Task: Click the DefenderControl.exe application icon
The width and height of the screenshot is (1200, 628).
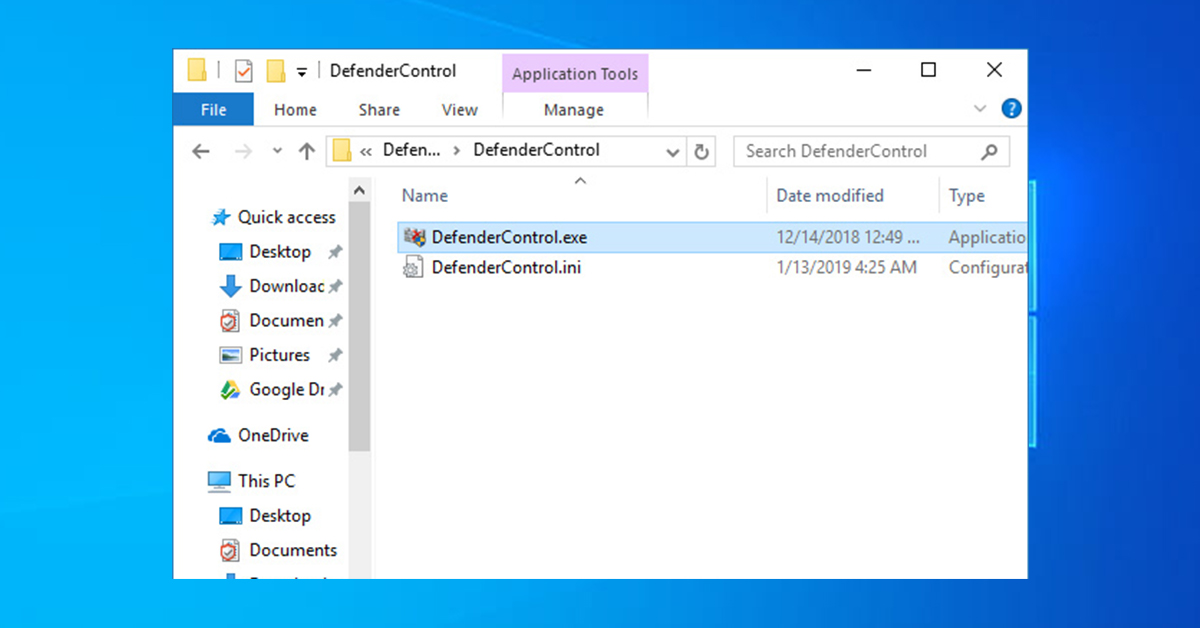Action: pos(414,238)
